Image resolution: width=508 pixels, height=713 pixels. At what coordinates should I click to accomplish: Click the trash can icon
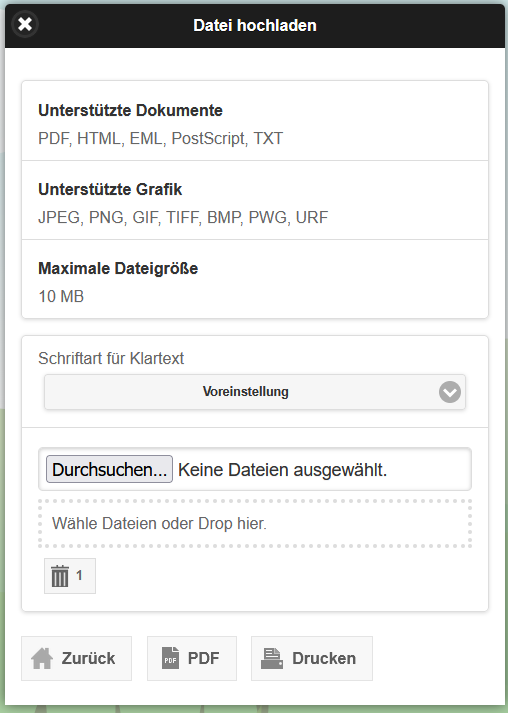[60, 576]
